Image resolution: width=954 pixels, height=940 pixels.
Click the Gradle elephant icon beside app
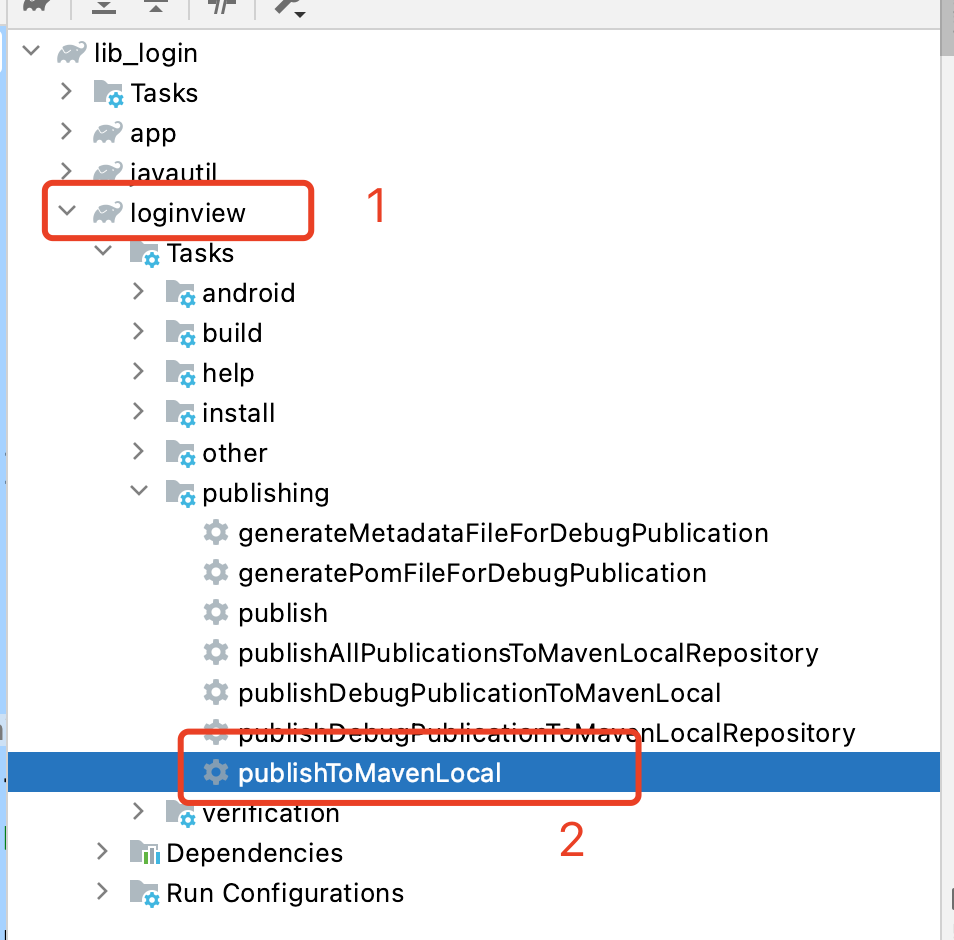point(108,133)
